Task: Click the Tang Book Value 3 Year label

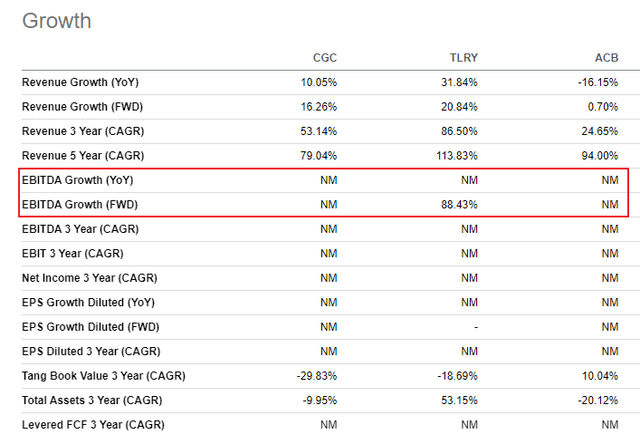Action: 102,376
